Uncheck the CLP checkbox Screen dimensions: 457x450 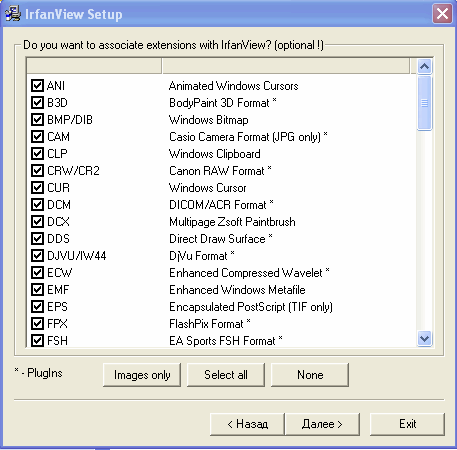click(x=37, y=154)
